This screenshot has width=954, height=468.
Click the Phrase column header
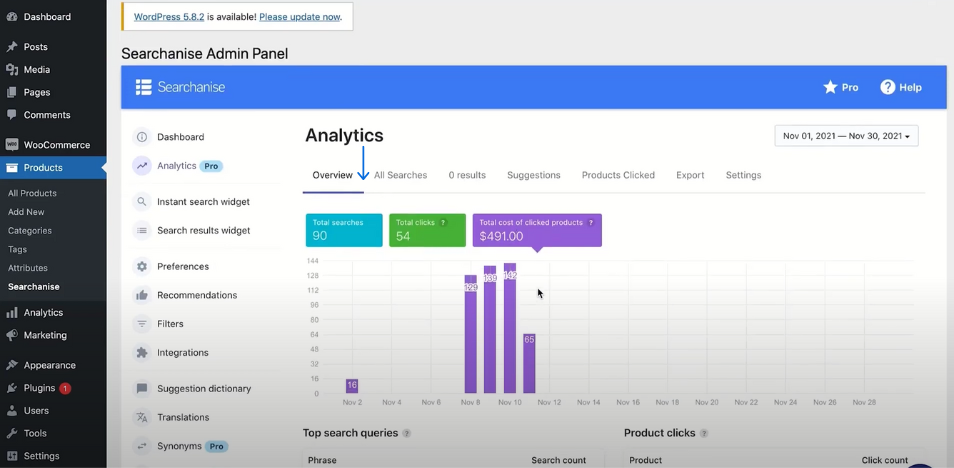coord(322,461)
